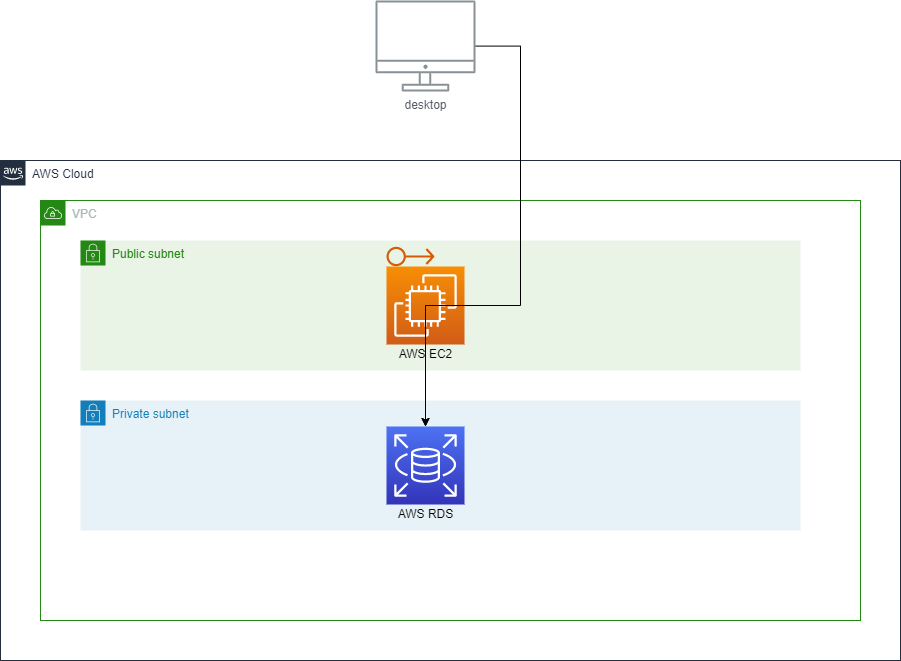Click the AWS RDS database icon
This screenshot has width=901, height=661.
point(425,466)
